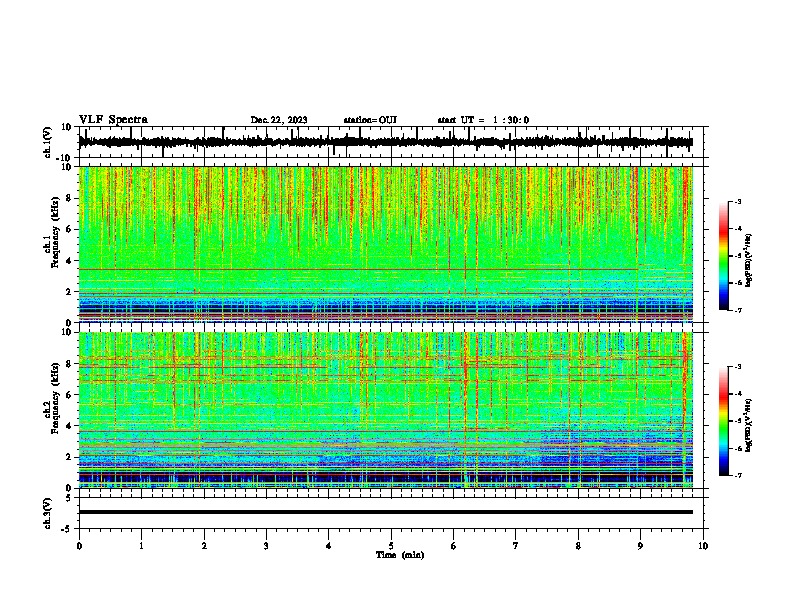This screenshot has width=792, height=612.
Task: Click time axis tick label '2'
Action: tap(204, 546)
